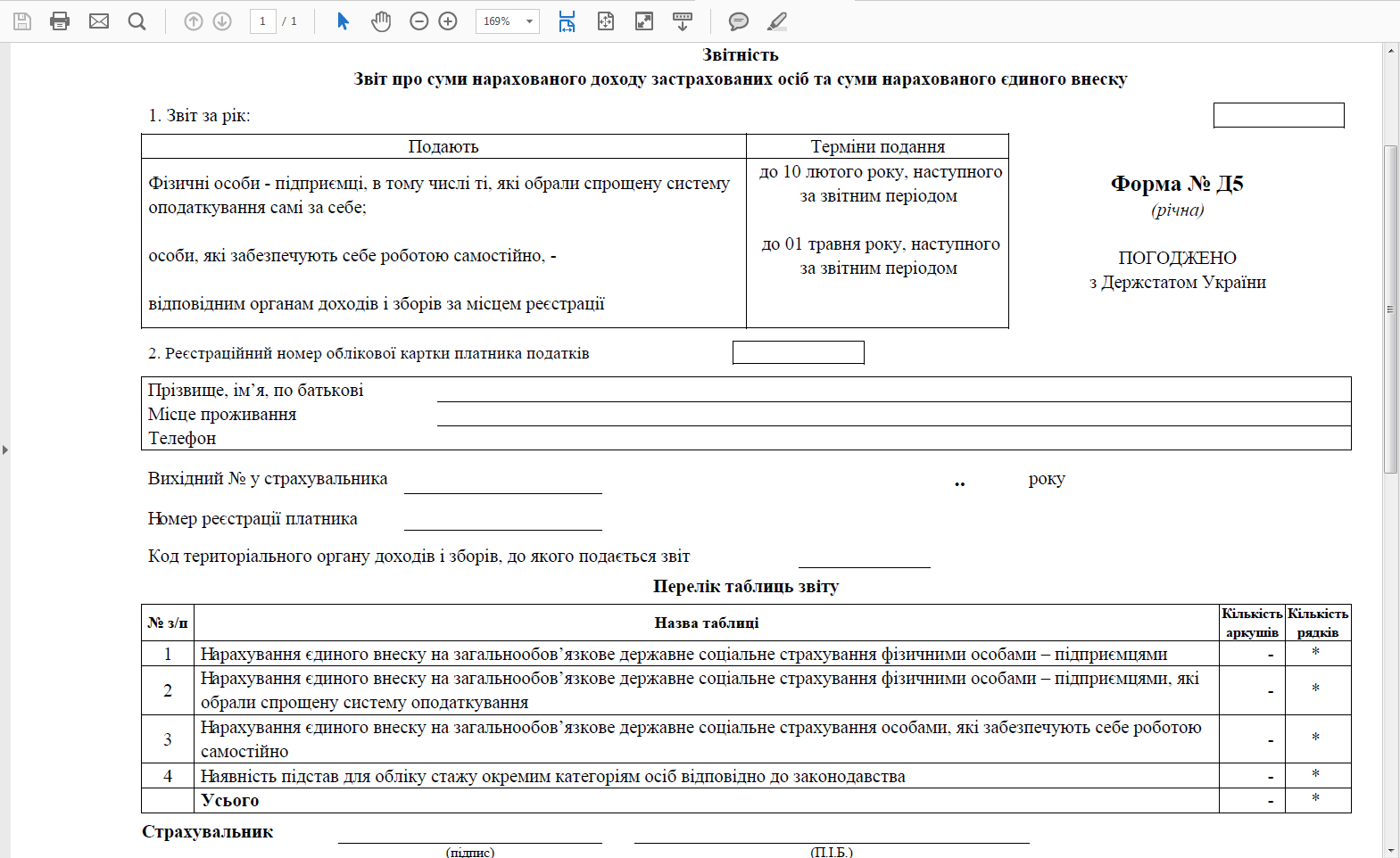Zoom out with the minus icon
The height and width of the screenshot is (858, 1400).
pos(418,21)
